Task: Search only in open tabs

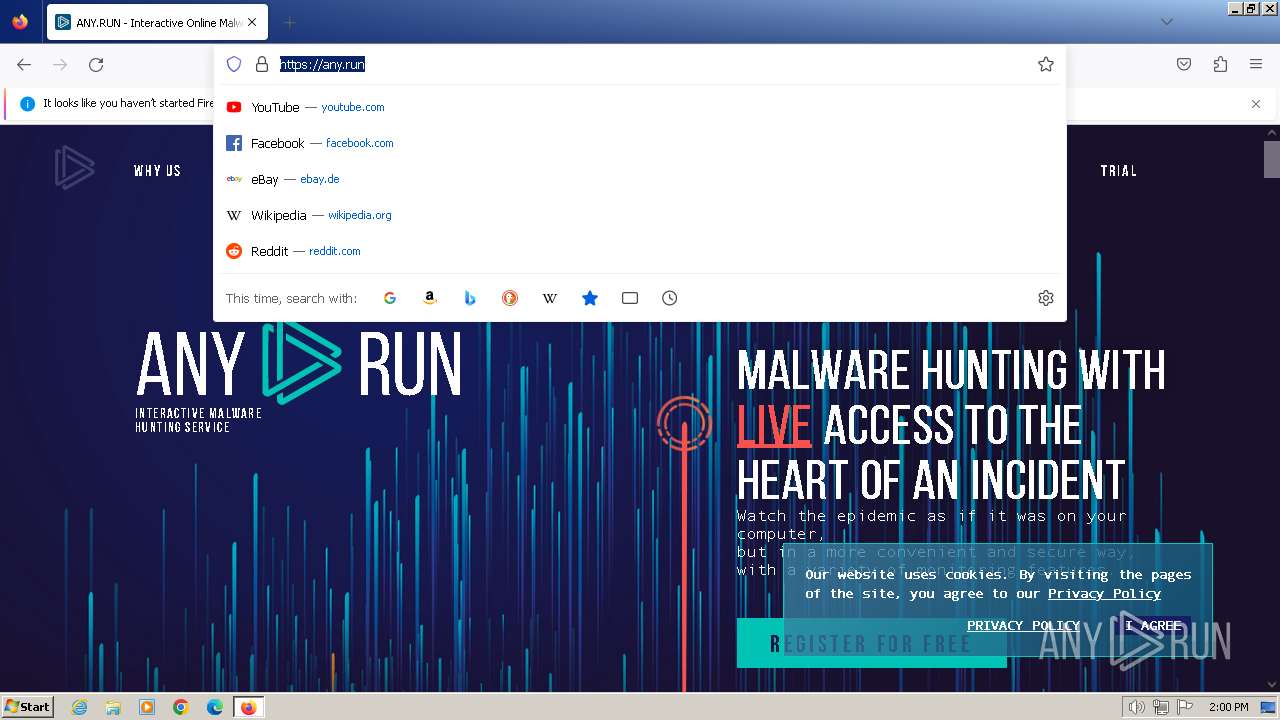Action: 630,298
